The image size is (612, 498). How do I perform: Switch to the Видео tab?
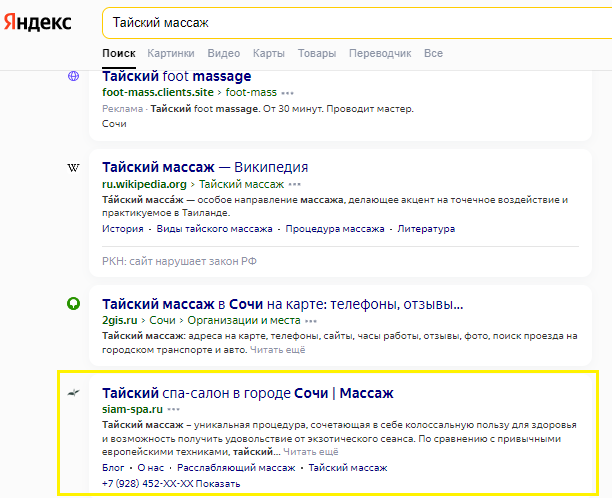224,52
